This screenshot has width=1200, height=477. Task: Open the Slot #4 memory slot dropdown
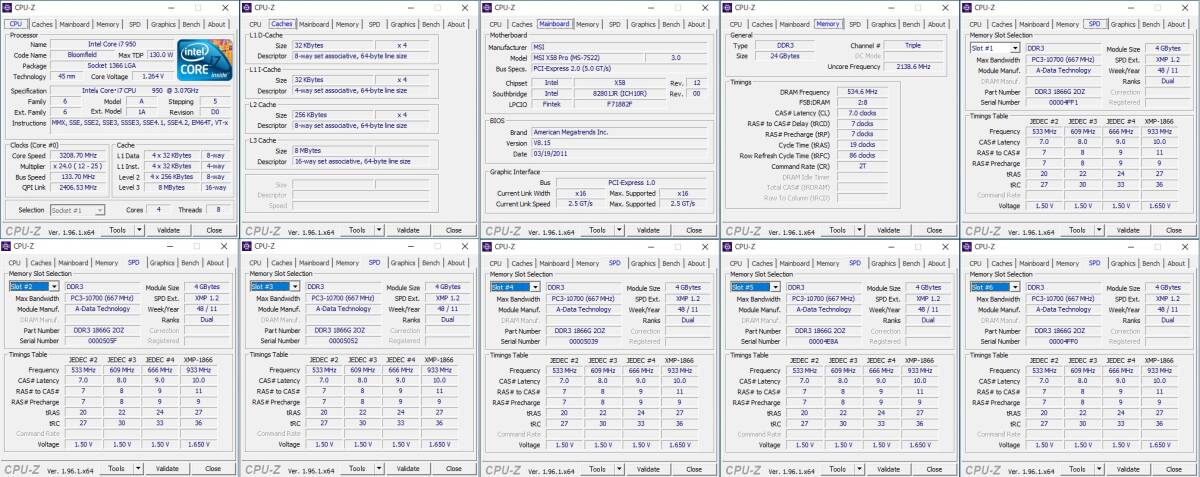pyautogui.click(x=535, y=286)
